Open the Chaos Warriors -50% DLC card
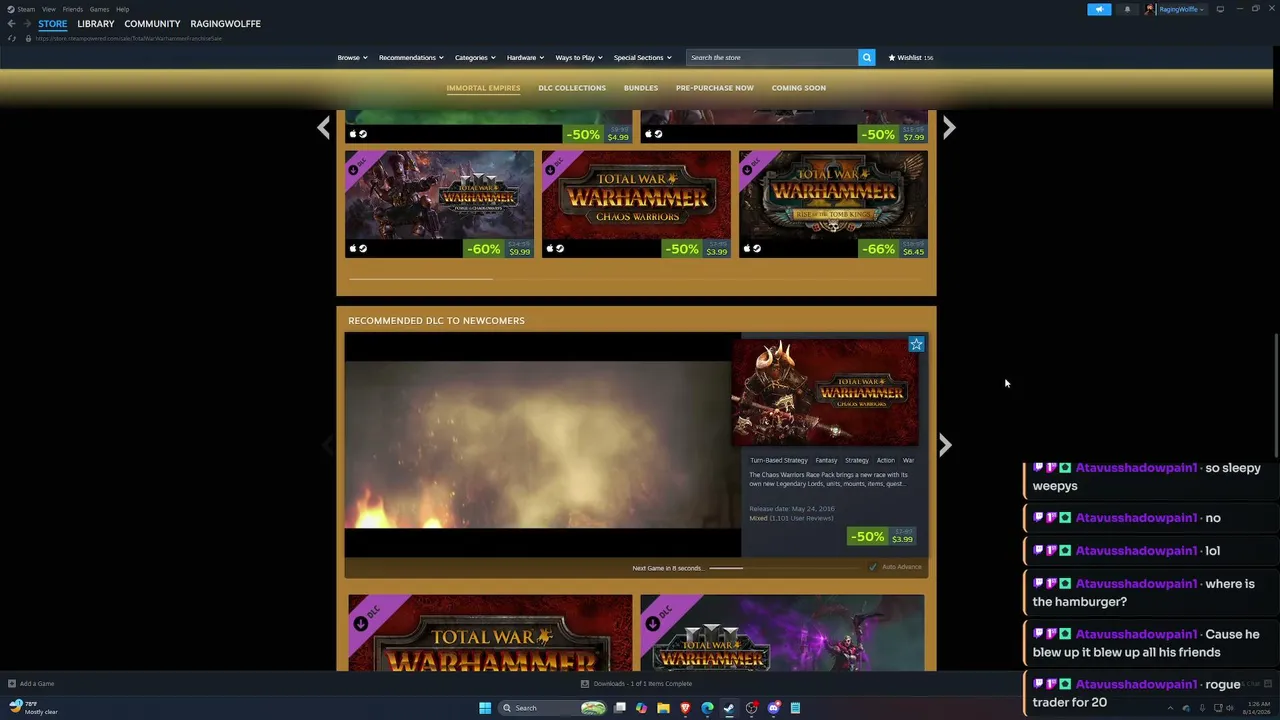1280x720 pixels. click(636, 204)
